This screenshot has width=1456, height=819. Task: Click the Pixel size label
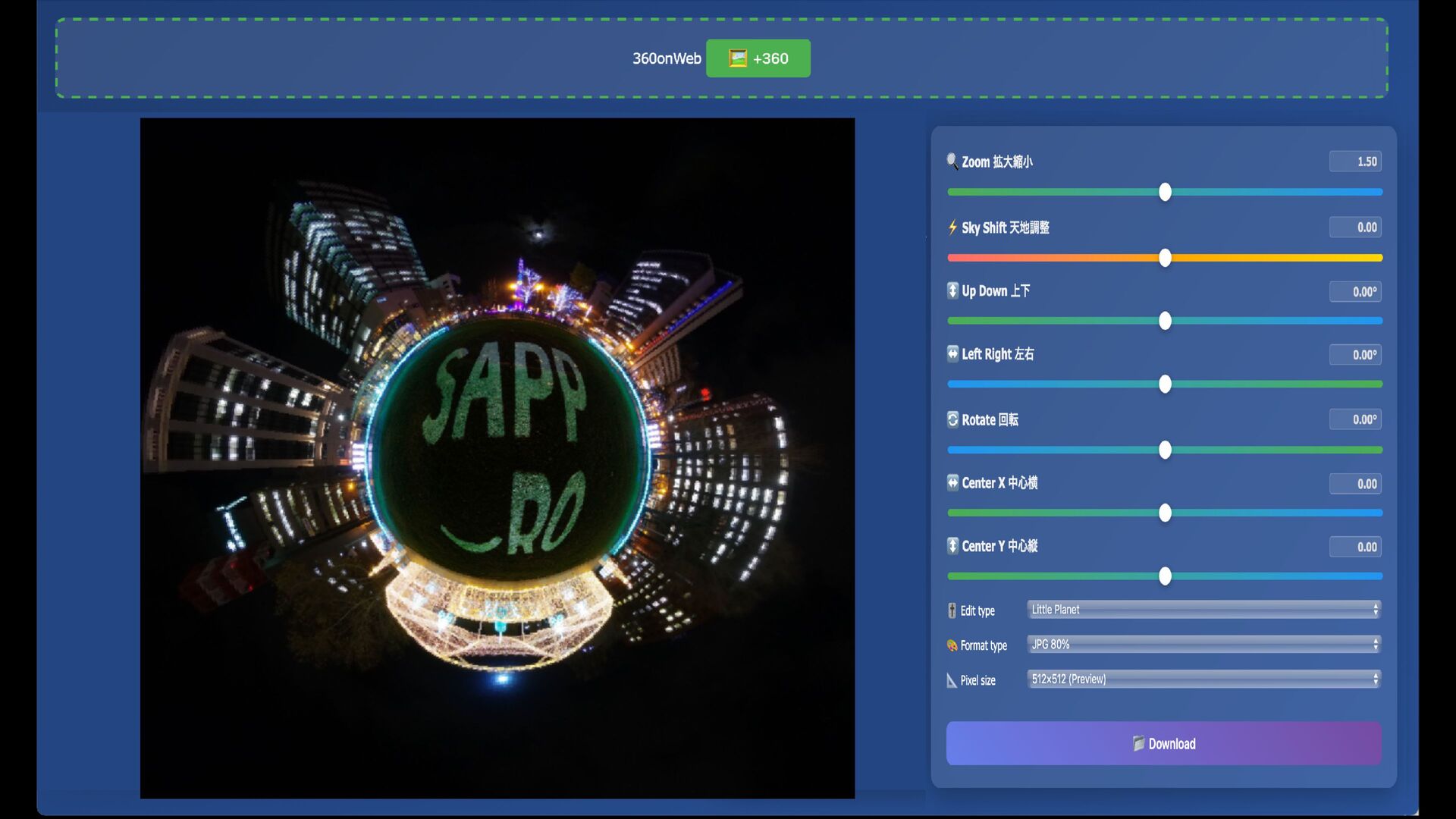[x=977, y=680]
